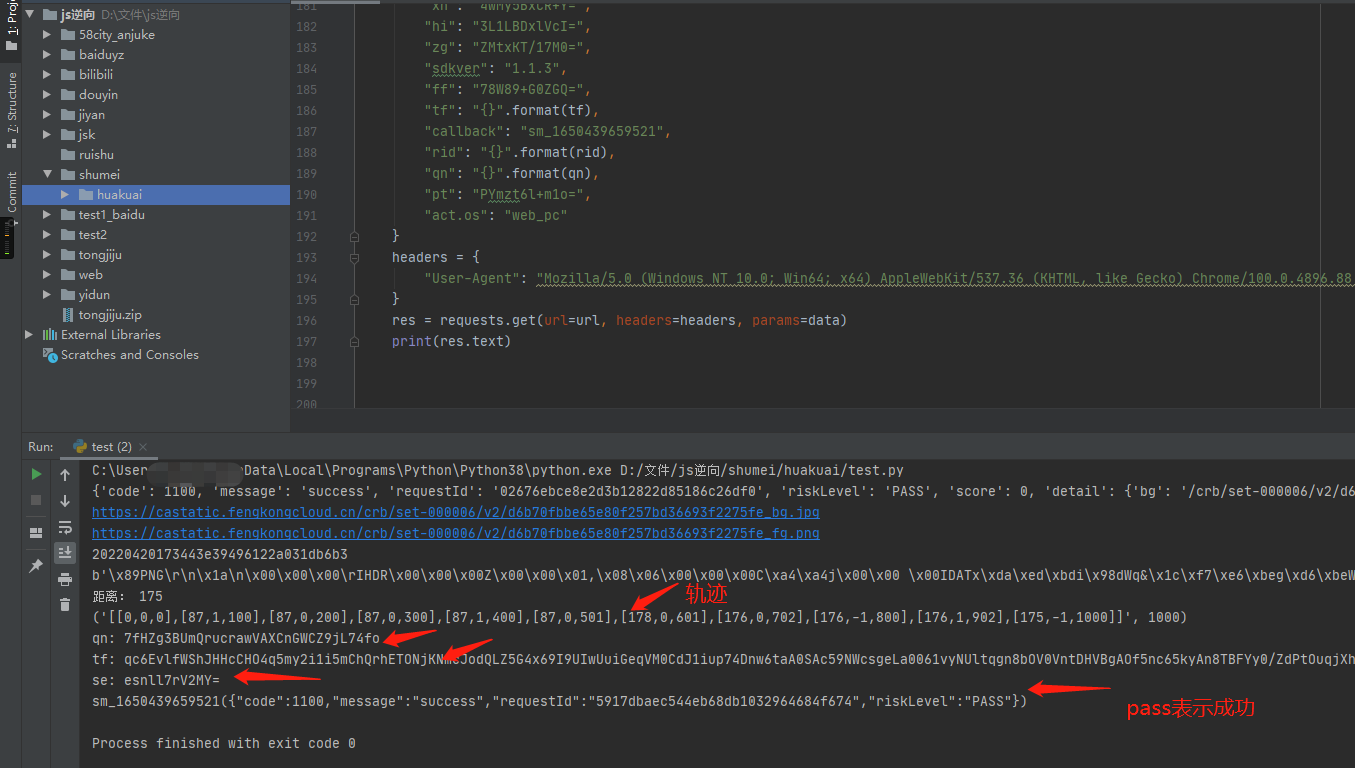Expand the test1_baidu folder
The height and width of the screenshot is (768, 1355).
tap(47, 215)
